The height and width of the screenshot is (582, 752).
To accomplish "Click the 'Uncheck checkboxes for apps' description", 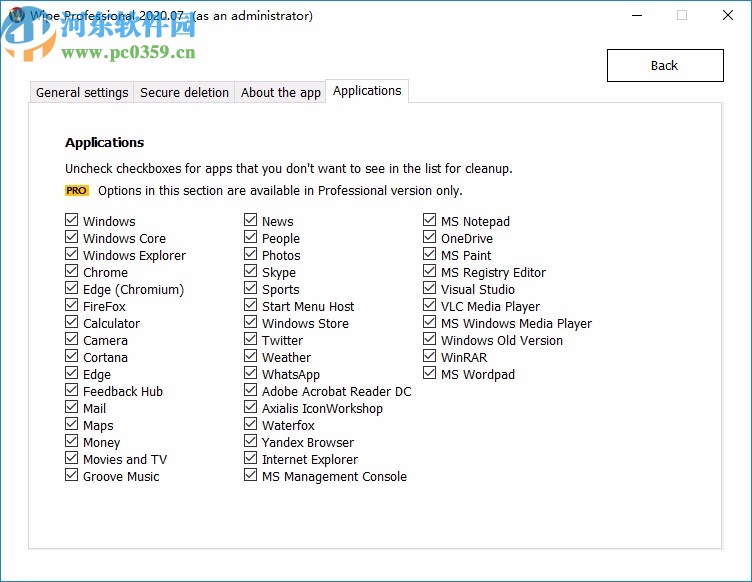I will pyautogui.click(x=289, y=169).
